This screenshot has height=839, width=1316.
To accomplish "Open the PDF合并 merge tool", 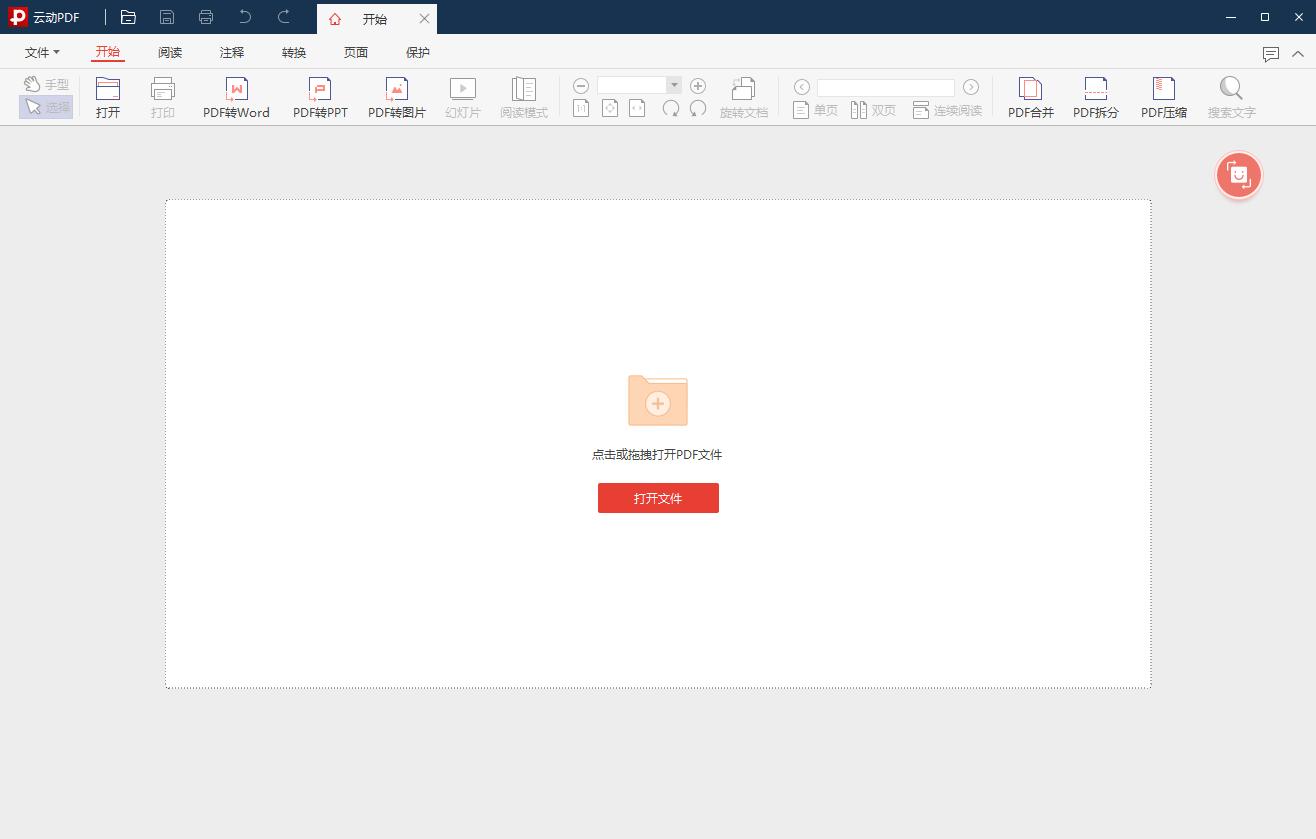I will pyautogui.click(x=1031, y=98).
